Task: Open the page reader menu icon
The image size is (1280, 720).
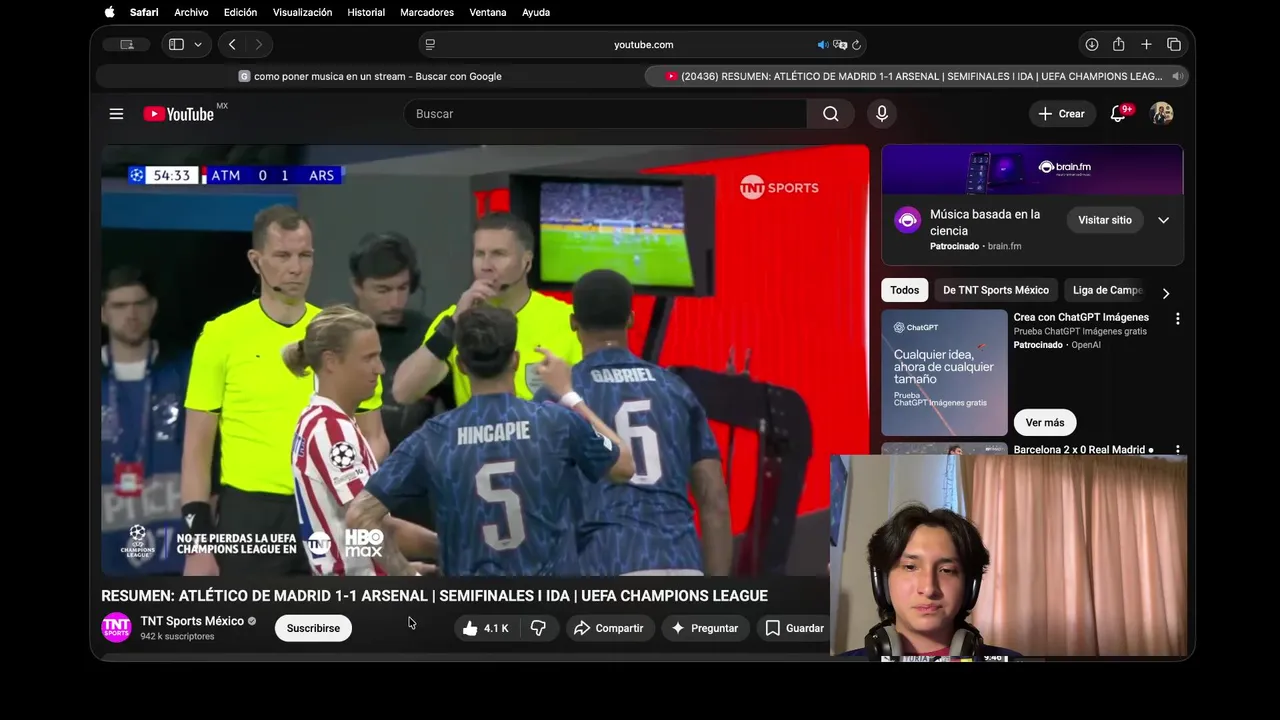Action: (430, 45)
